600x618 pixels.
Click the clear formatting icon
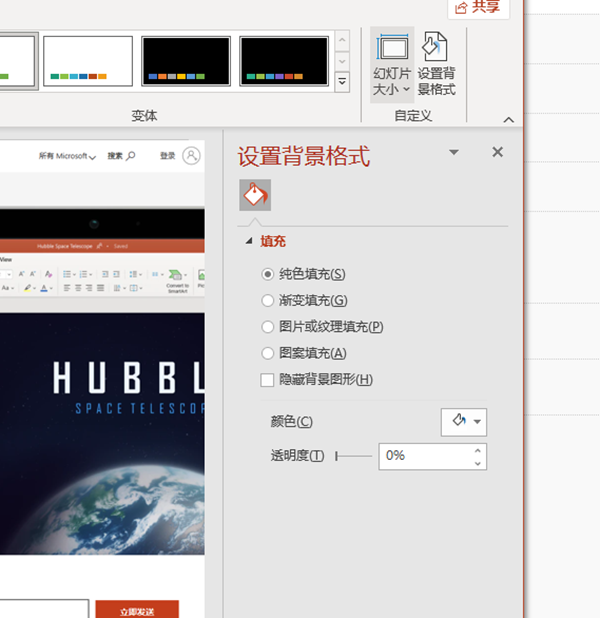[48, 274]
